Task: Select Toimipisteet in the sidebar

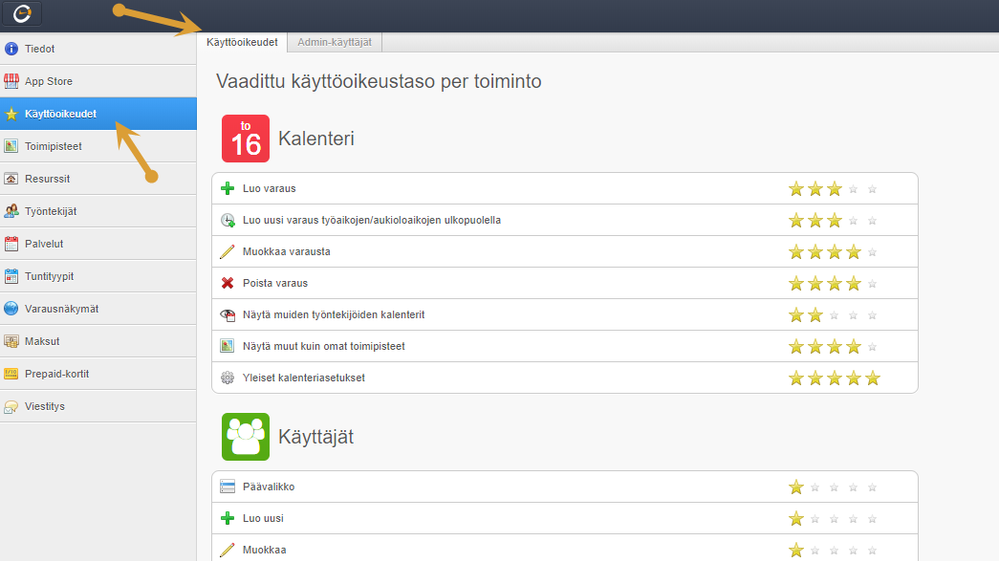Action: (53, 146)
